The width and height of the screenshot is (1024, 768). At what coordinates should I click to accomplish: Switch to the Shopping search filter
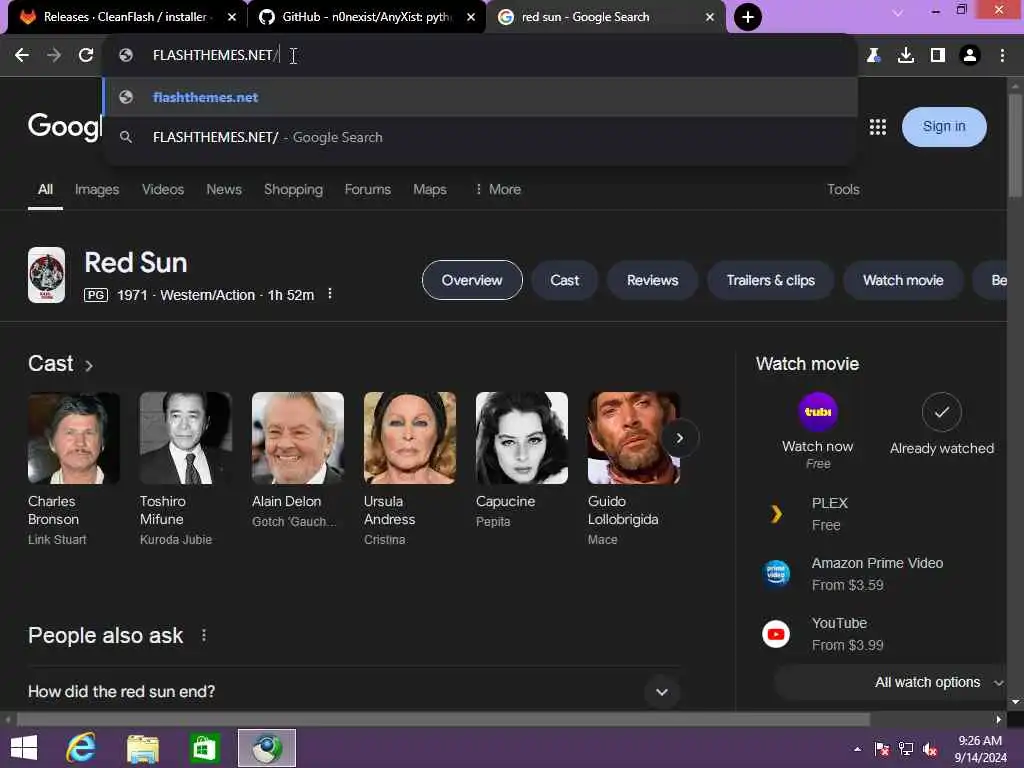tap(293, 189)
